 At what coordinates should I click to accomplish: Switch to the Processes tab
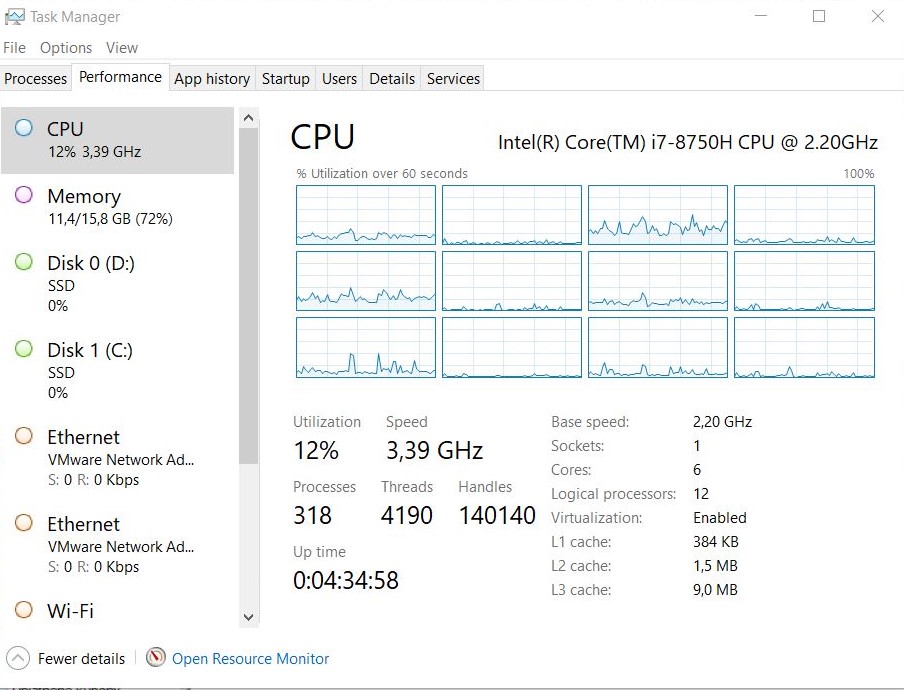[36, 79]
